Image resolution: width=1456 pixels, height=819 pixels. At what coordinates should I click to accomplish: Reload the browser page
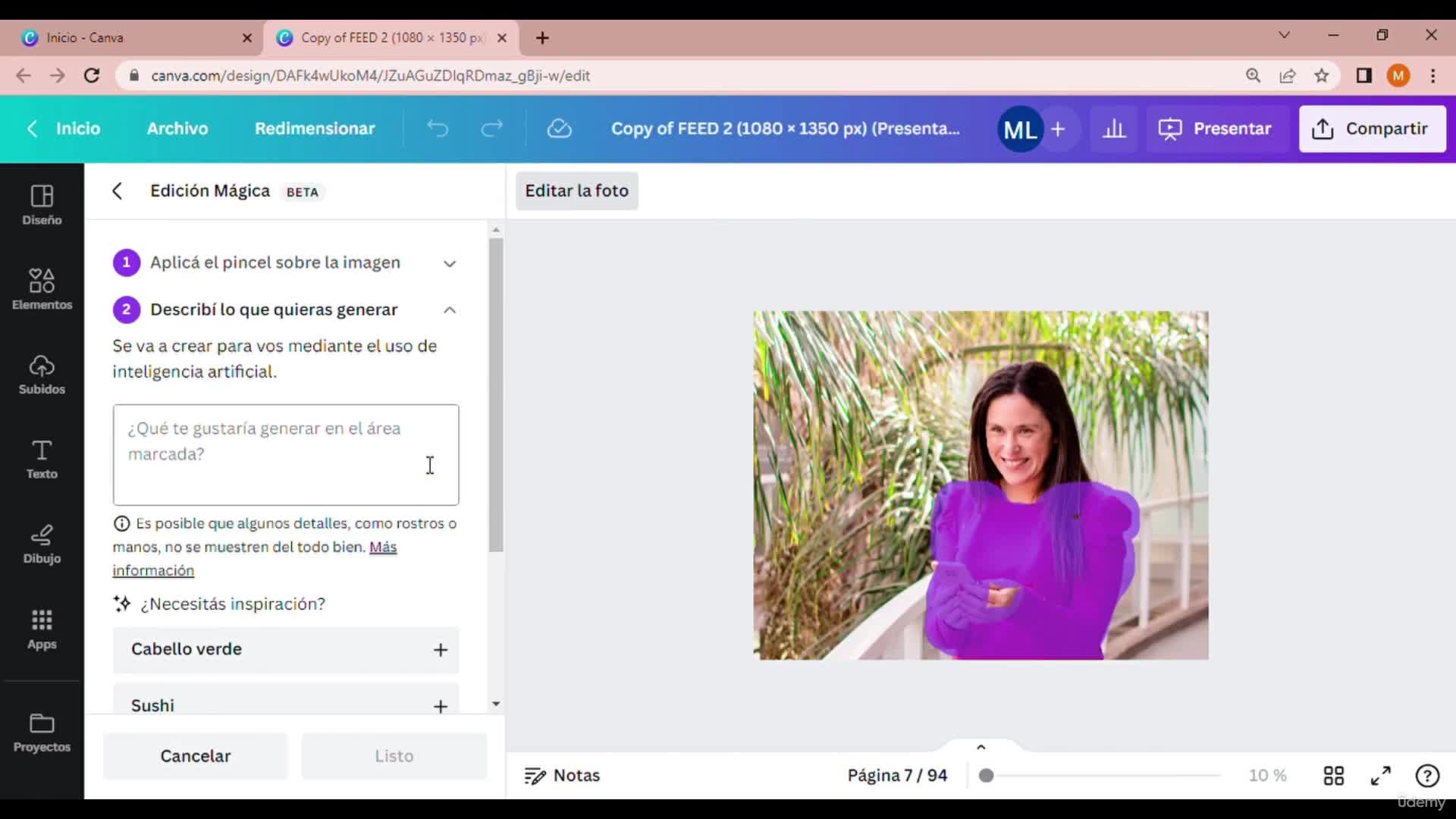[92, 76]
